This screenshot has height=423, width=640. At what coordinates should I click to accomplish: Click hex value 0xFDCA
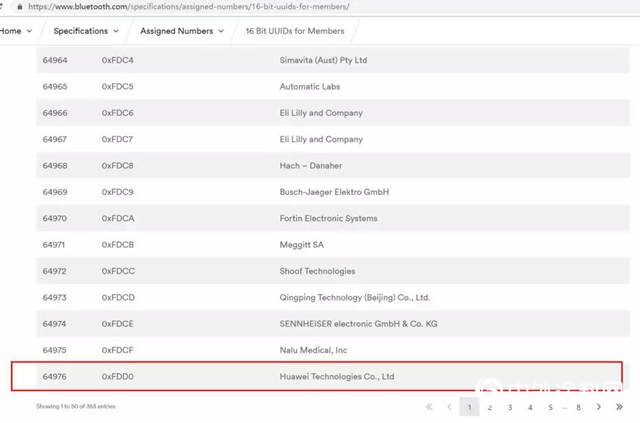[118, 218]
